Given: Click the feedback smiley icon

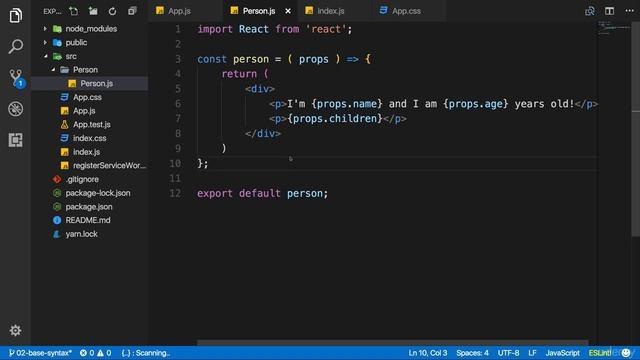Looking at the screenshot, I should (626, 353).
